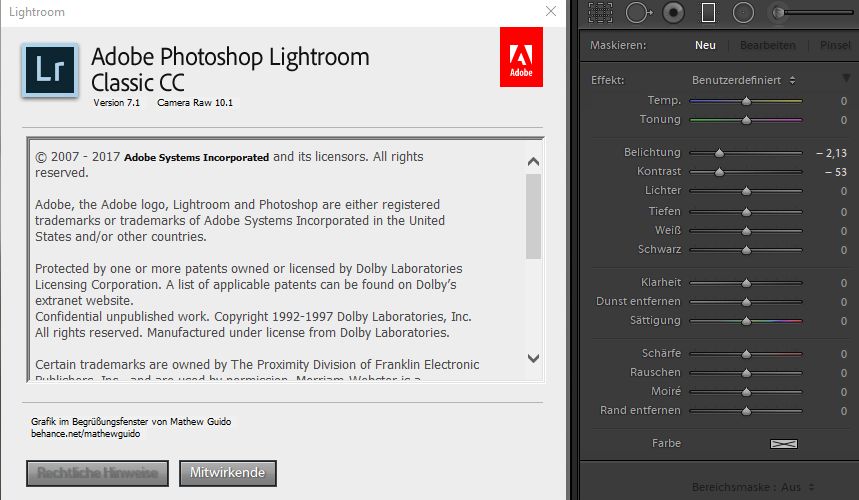Select the Graduated Filter tool
The width and height of the screenshot is (859, 500).
(708, 12)
